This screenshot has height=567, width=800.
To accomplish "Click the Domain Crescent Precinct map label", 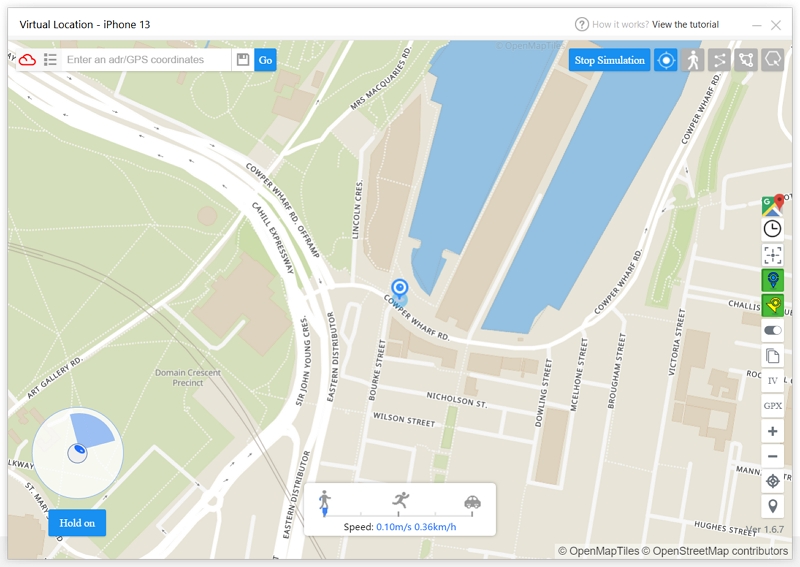I will pyautogui.click(x=188, y=378).
